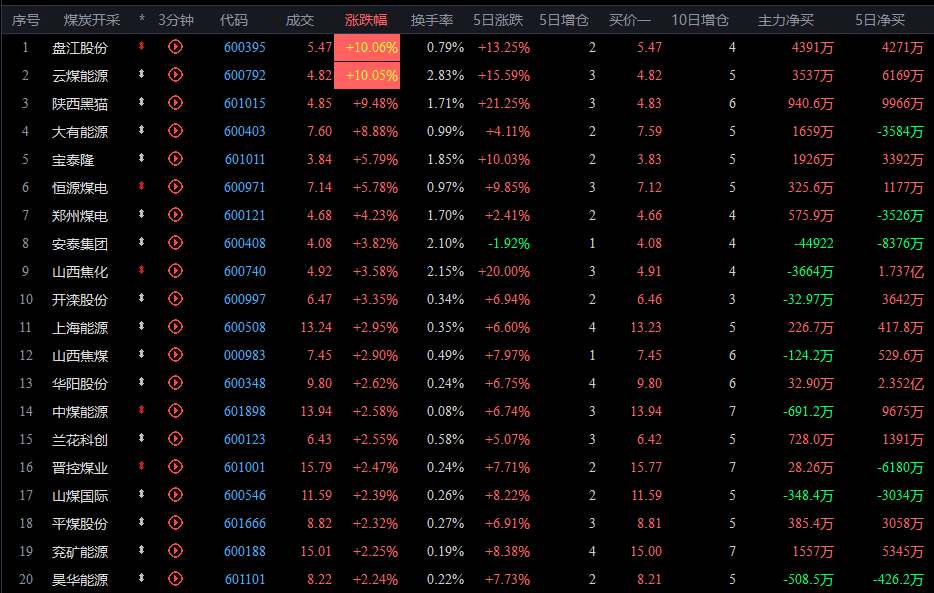Screen dimensions: 934x593
Task: Click red marker icon next to 恒源煤电
Action: click(142, 187)
